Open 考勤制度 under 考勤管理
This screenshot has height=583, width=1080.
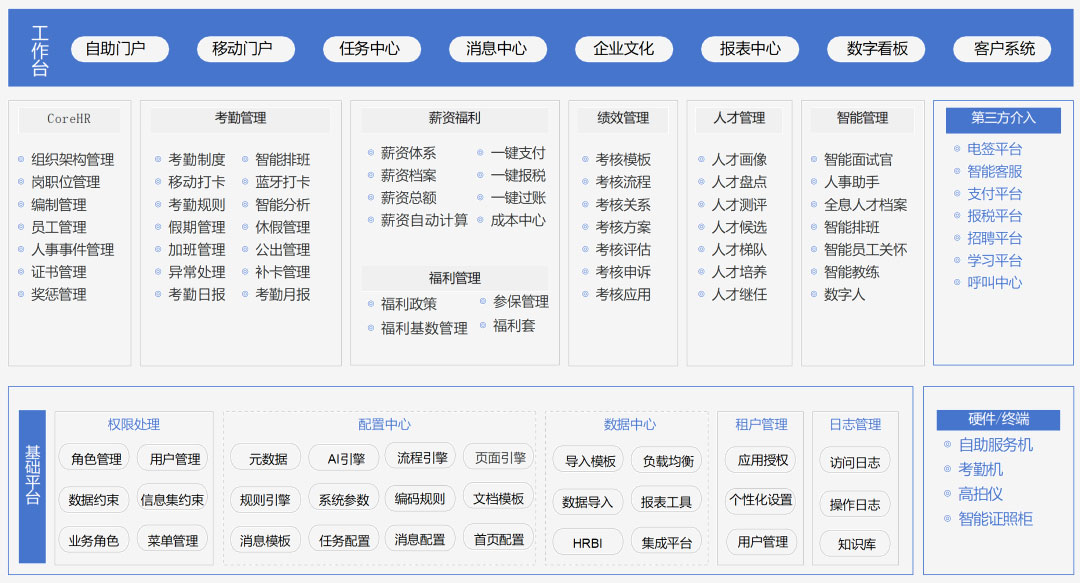196,160
